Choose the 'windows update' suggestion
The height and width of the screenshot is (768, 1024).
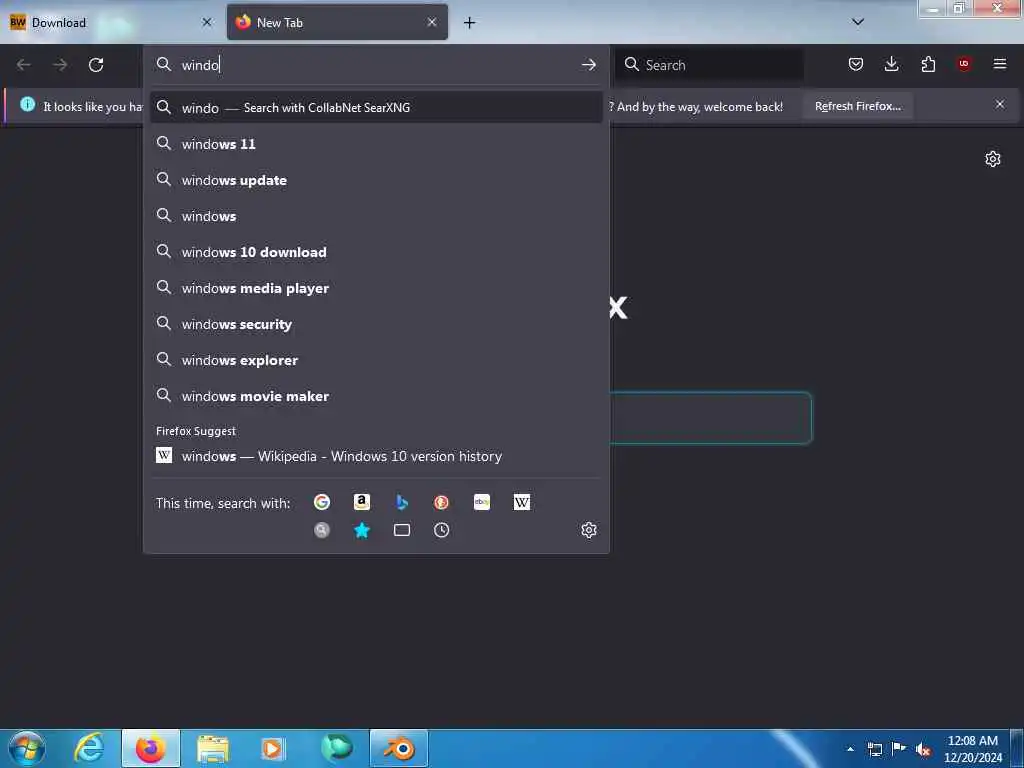click(x=376, y=180)
